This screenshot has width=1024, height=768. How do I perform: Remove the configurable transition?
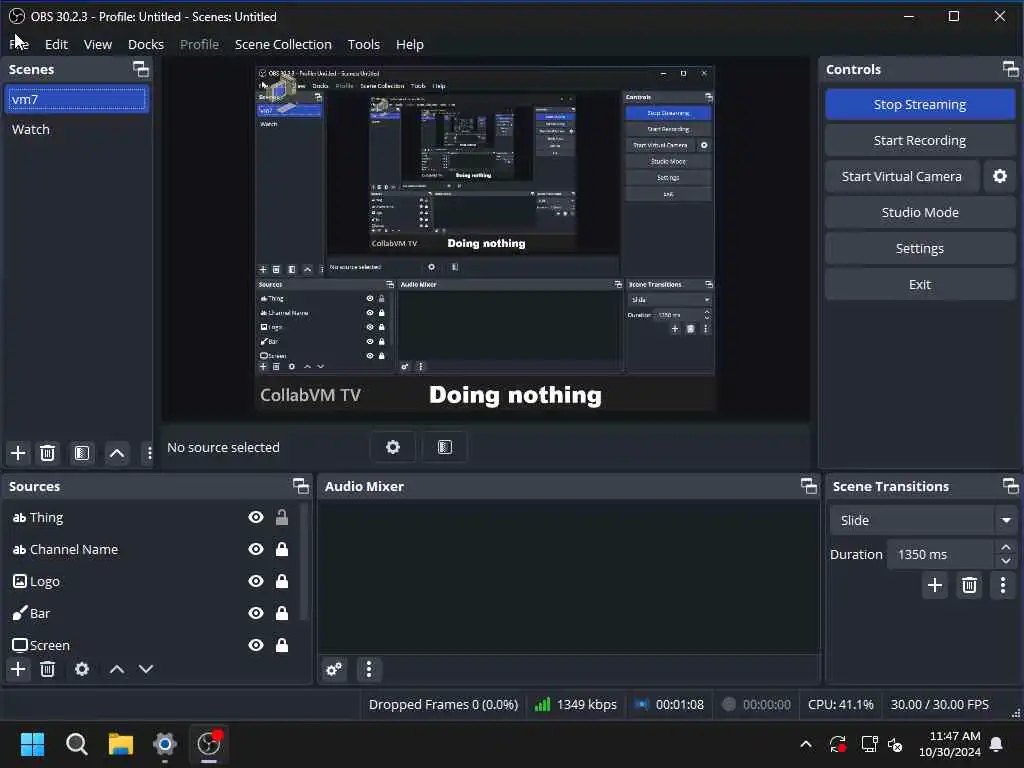click(969, 585)
